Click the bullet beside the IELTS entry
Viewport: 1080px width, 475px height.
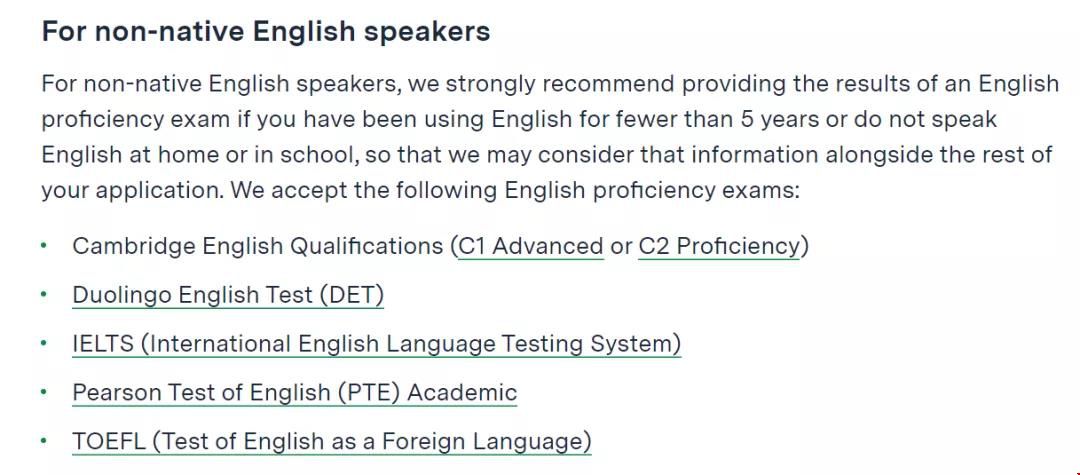click(44, 342)
